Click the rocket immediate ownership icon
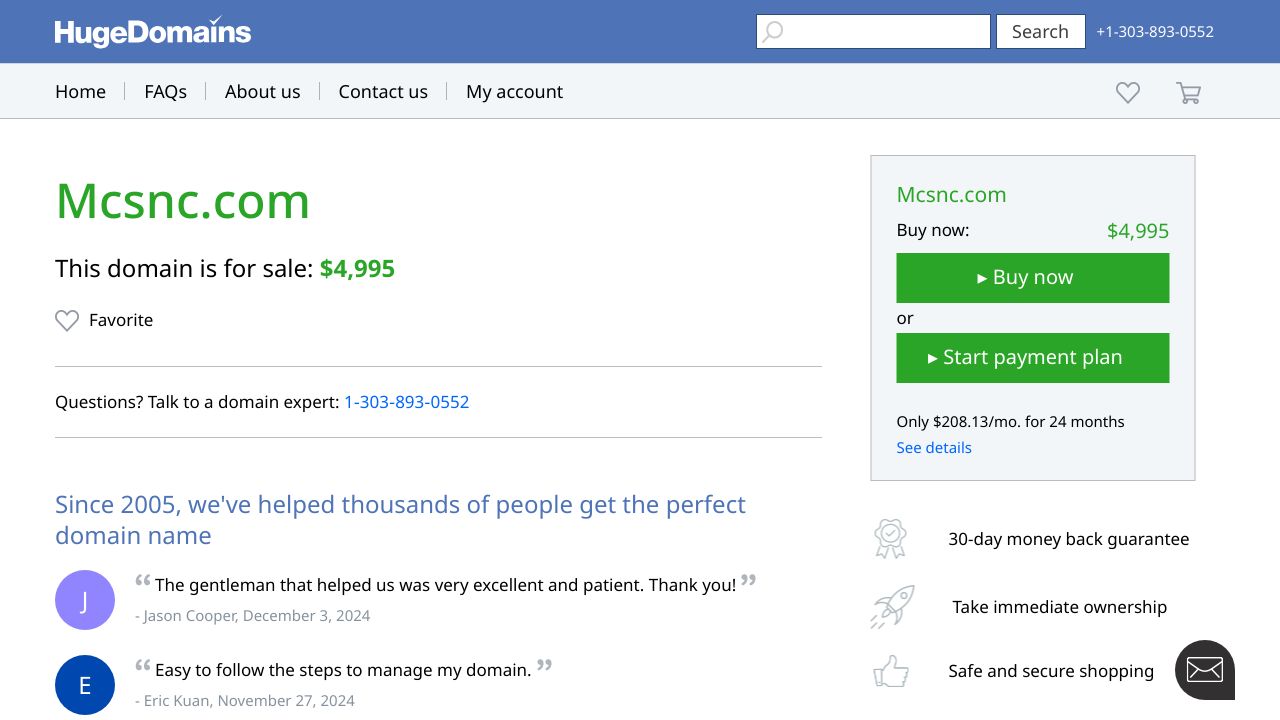 [x=891, y=607]
